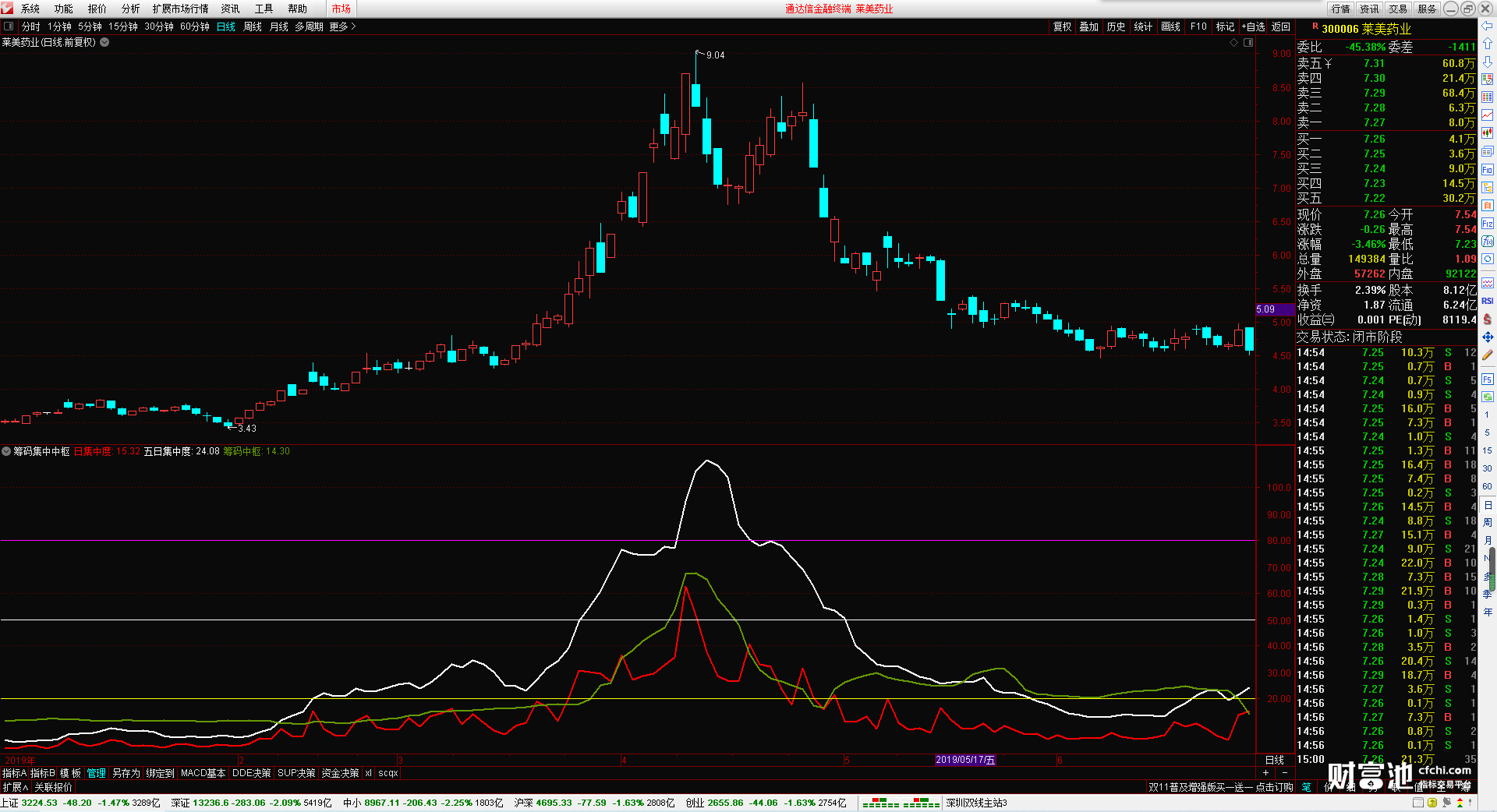Expand the 莱美药业 chart title dropdown
Image resolution: width=1497 pixels, height=812 pixels.
104,42
